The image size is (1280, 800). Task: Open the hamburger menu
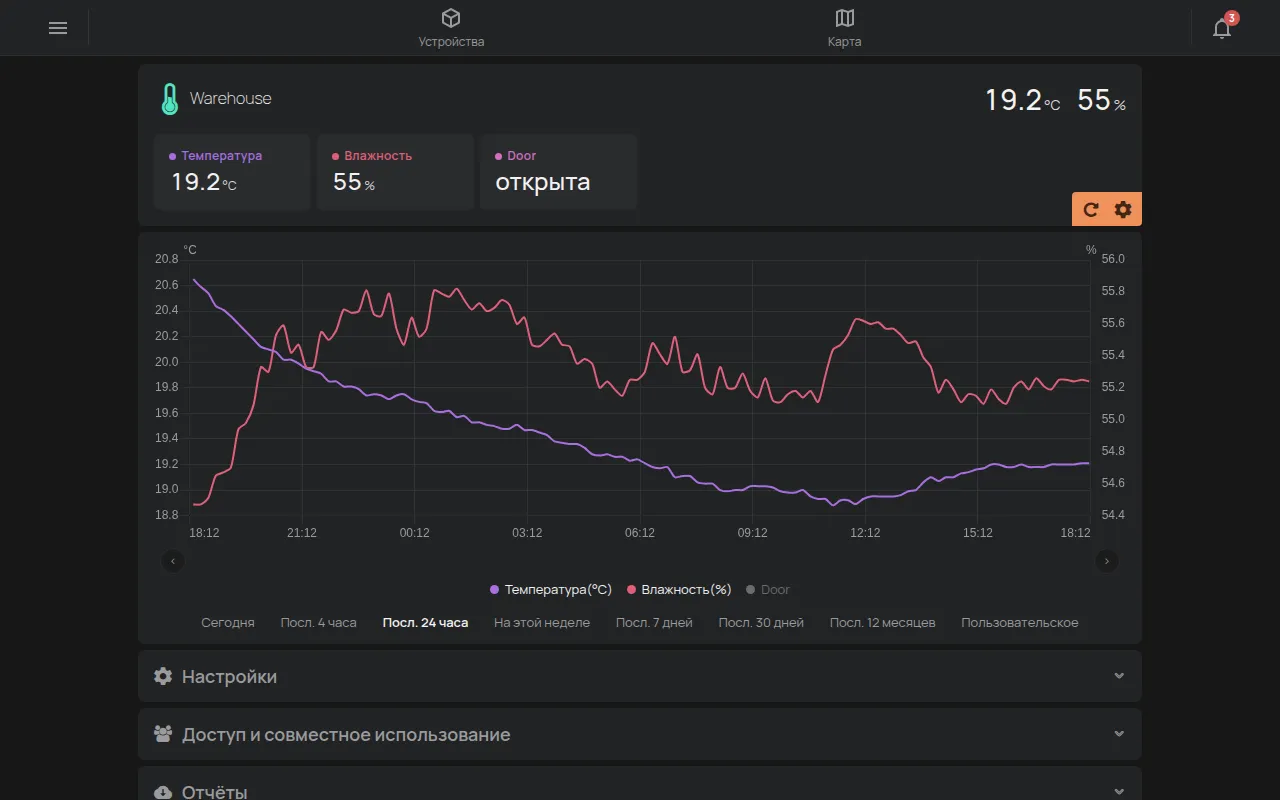(58, 28)
